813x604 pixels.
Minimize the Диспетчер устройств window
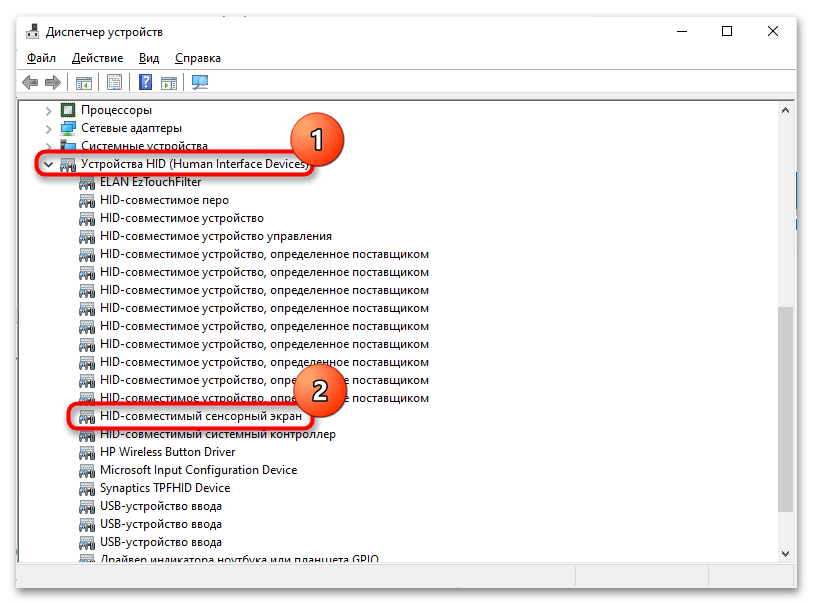tap(682, 32)
